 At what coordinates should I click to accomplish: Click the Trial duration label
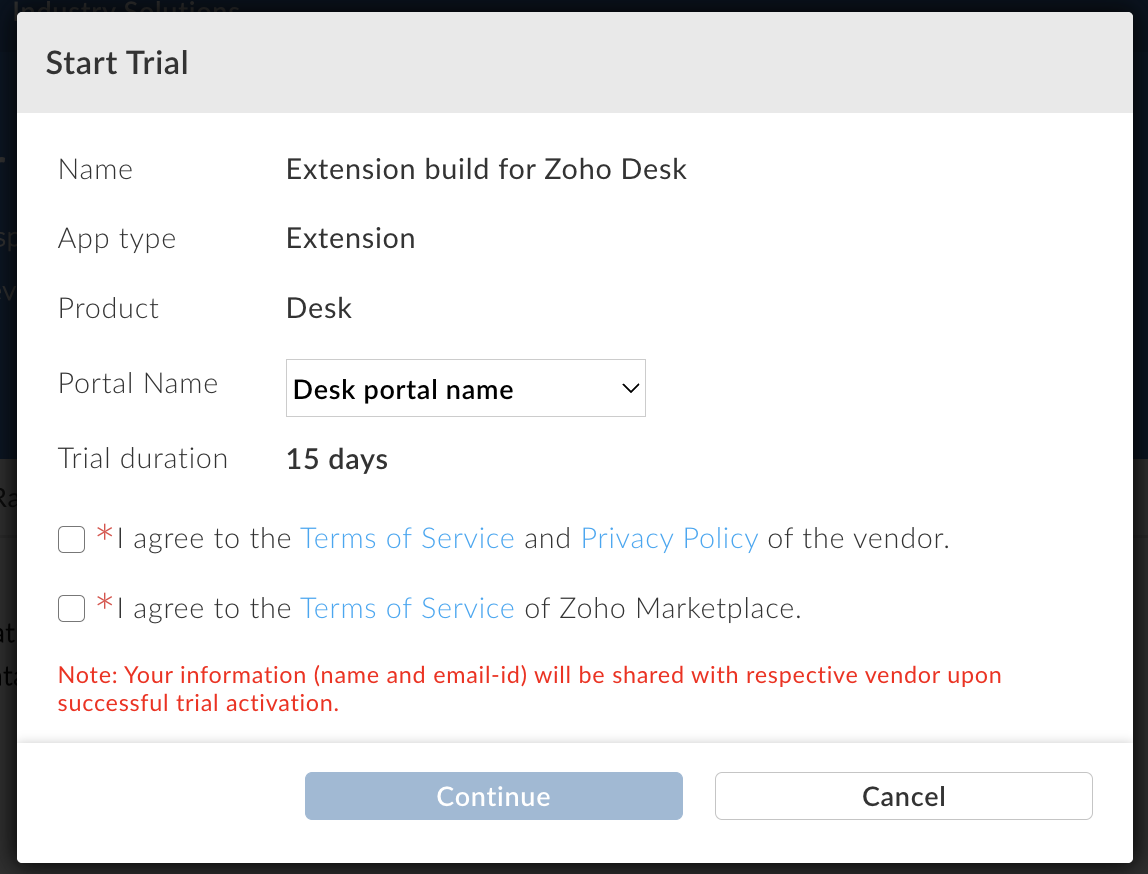click(143, 459)
